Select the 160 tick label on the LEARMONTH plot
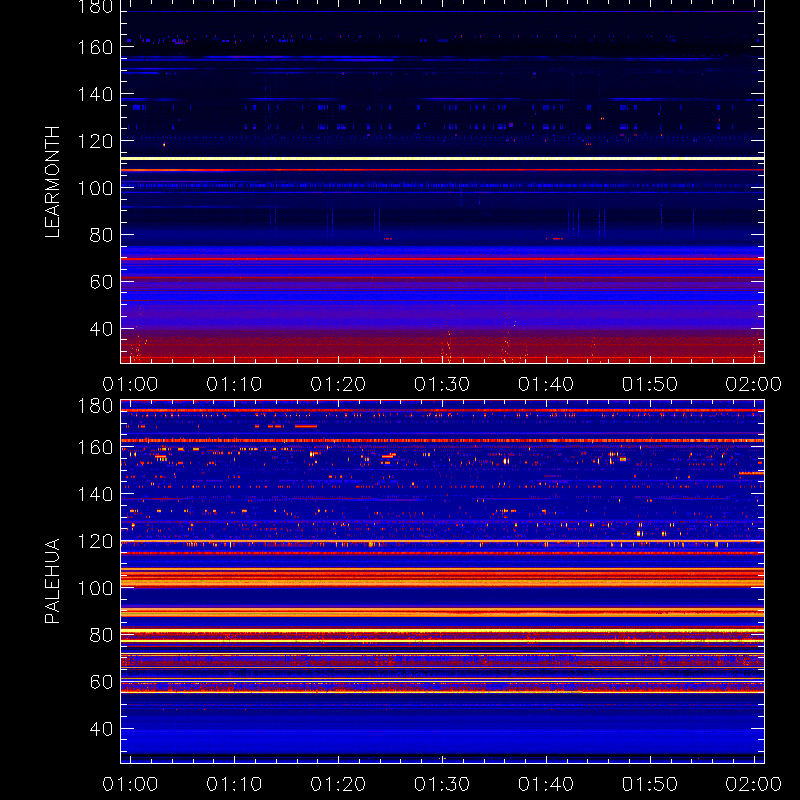The image size is (800, 800). (95, 47)
